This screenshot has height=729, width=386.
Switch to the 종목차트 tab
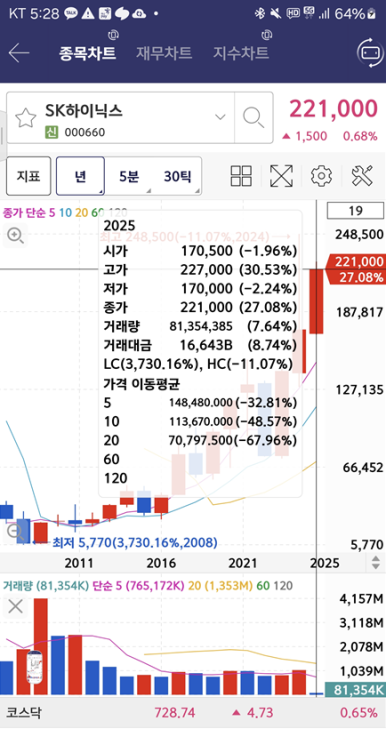(x=87, y=53)
